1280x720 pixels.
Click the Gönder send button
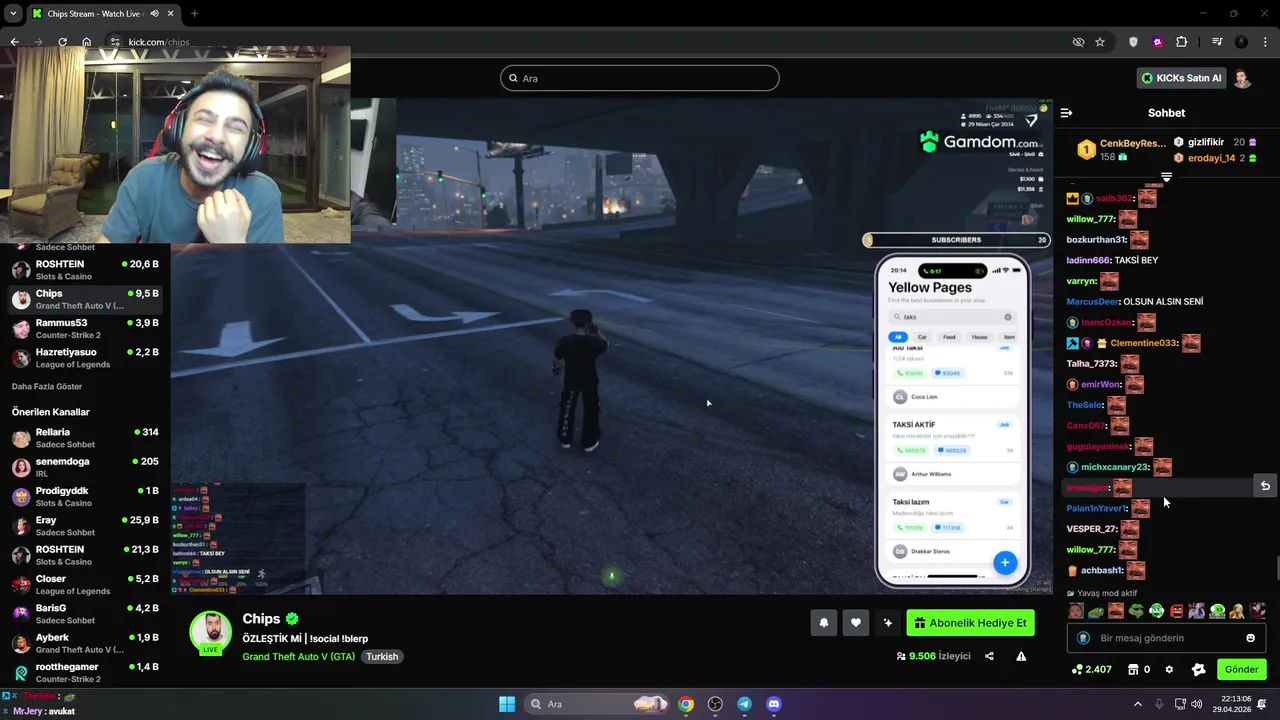[1241, 670]
